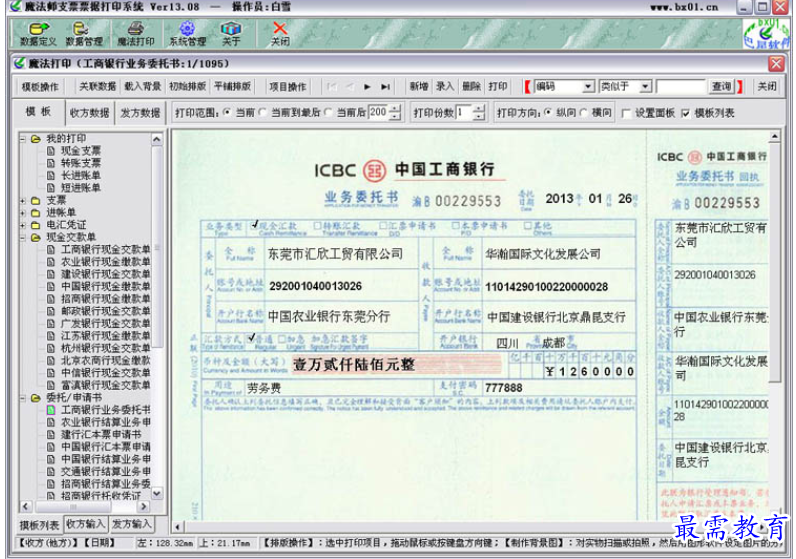Select the 工商银行业务委托书 green template icon
The image size is (796, 559).
[51, 410]
